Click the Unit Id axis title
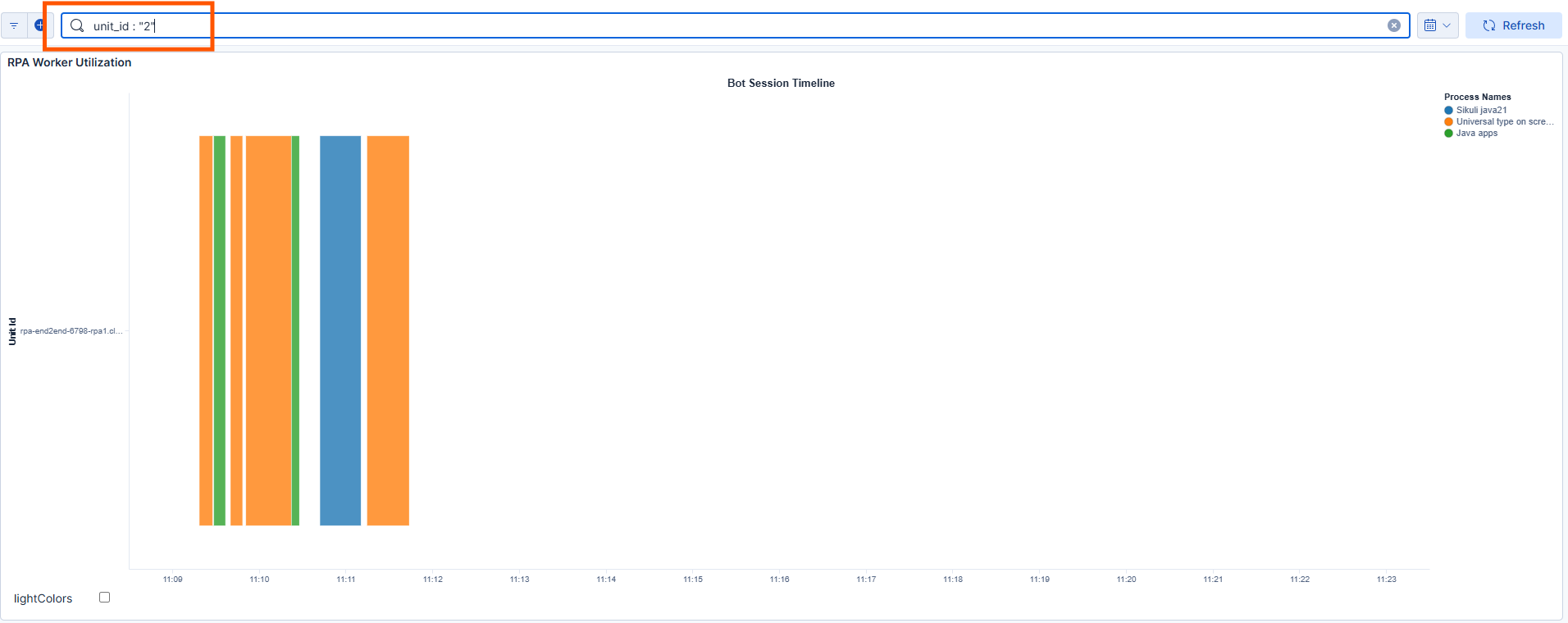The height and width of the screenshot is (623, 1568). (x=12, y=331)
